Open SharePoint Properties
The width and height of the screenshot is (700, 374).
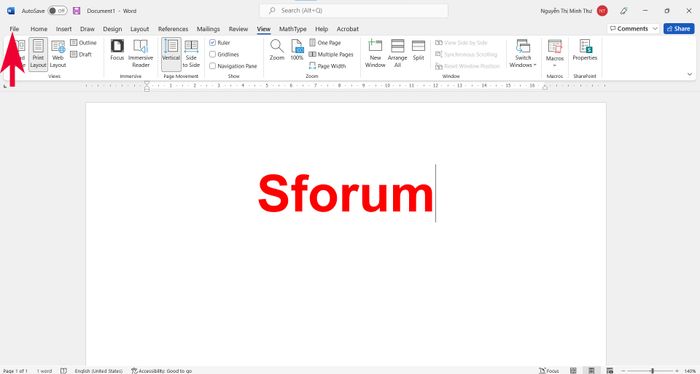click(585, 50)
